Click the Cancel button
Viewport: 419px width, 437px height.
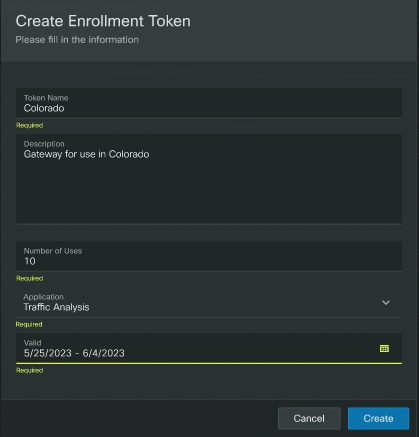pyautogui.click(x=309, y=418)
